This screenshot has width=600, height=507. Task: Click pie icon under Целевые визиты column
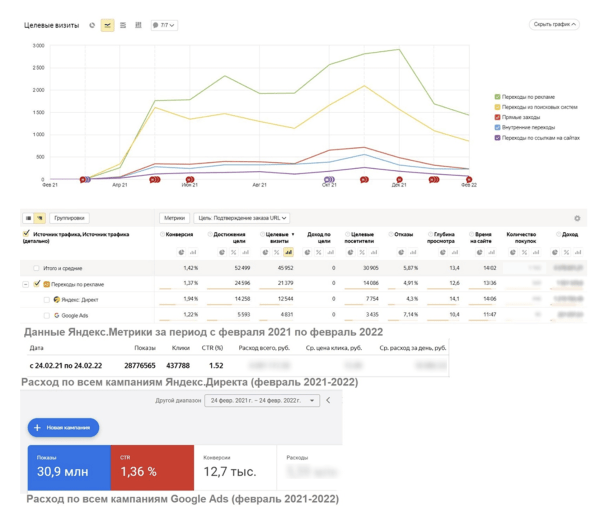point(265,252)
